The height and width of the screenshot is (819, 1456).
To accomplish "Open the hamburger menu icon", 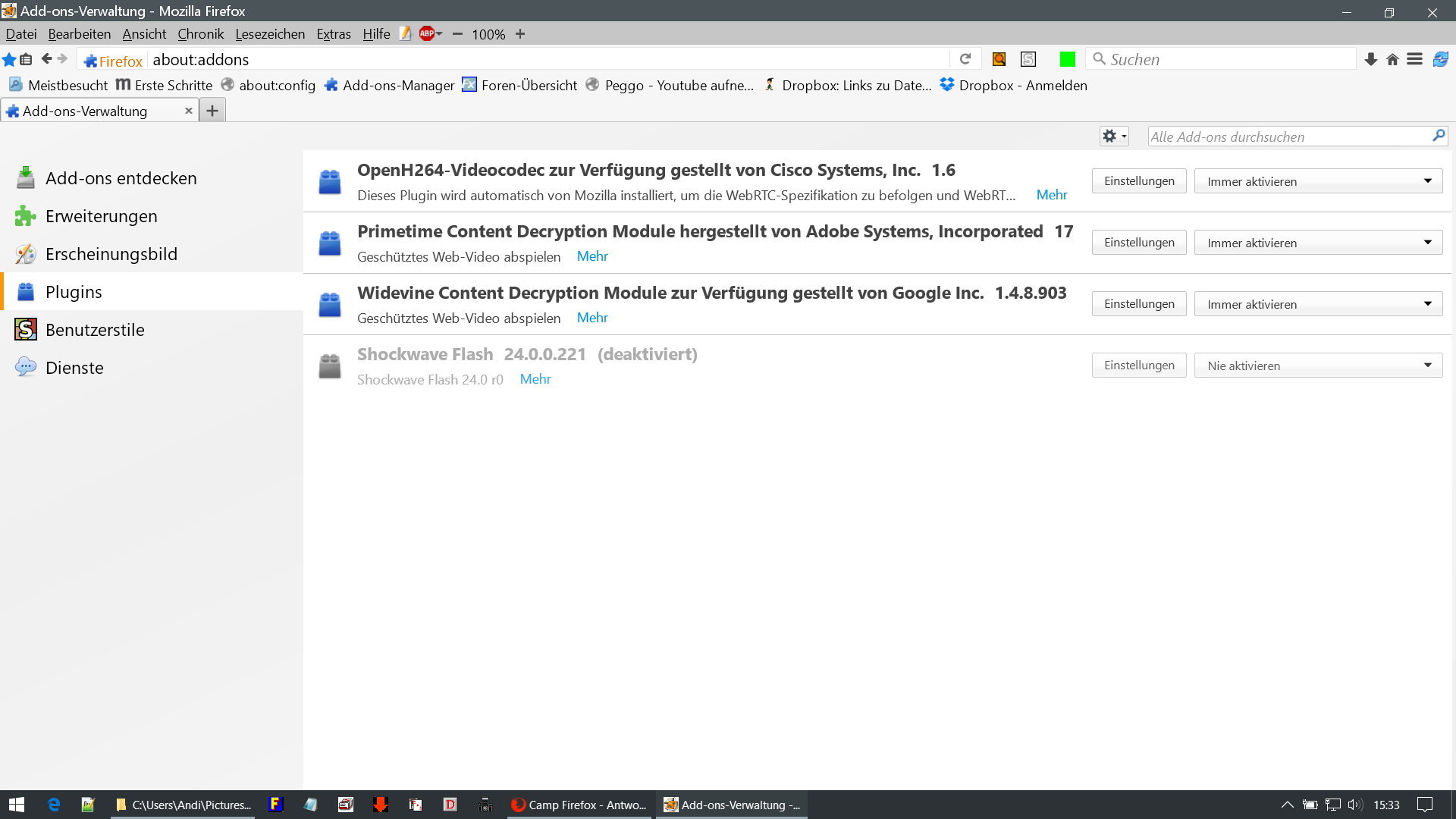I will click(1414, 59).
